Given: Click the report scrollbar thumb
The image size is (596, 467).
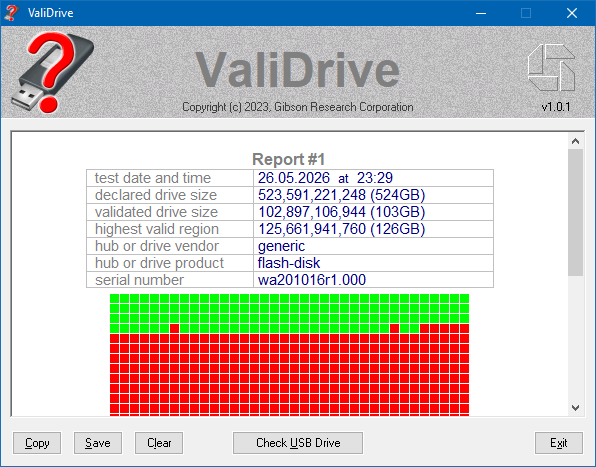Looking at the screenshot, I should coord(575,212).
